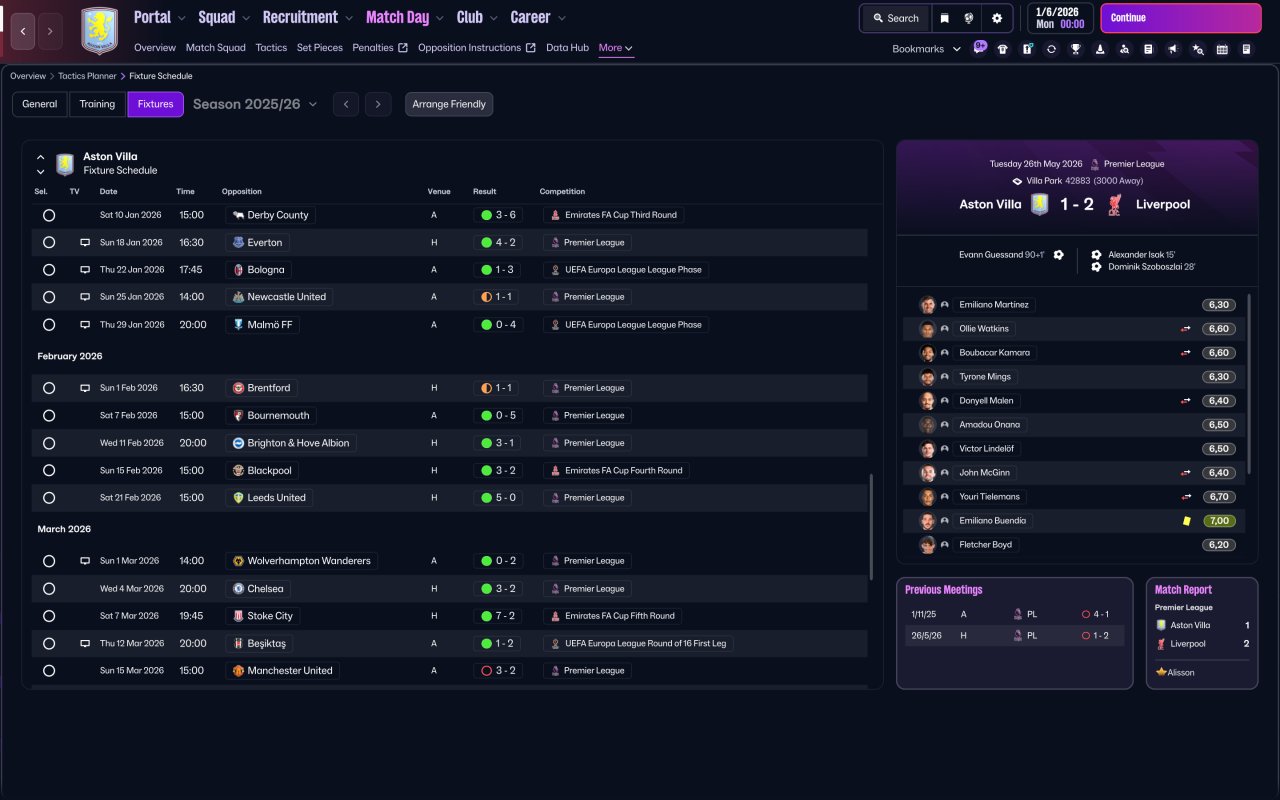Open the settings gear icon

click(x=997, y=18)
